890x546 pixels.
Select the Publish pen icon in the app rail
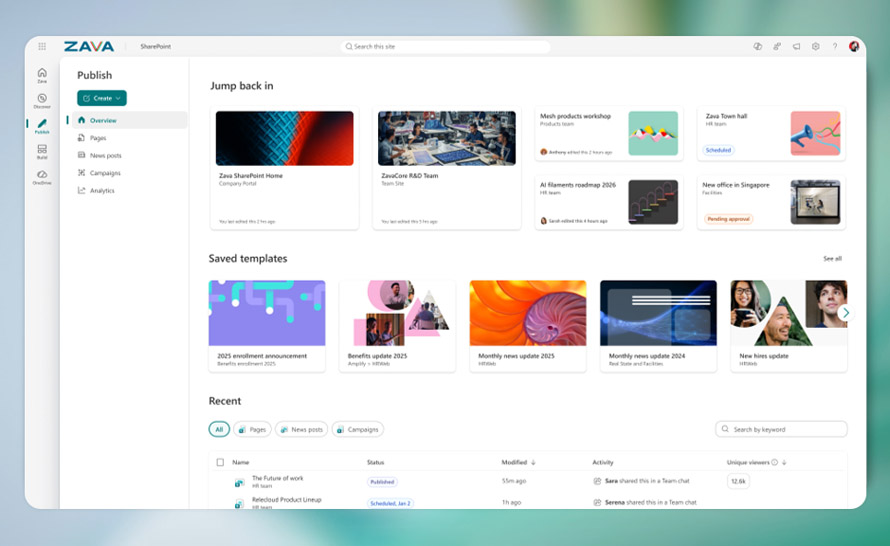click(x=42, y=126)
